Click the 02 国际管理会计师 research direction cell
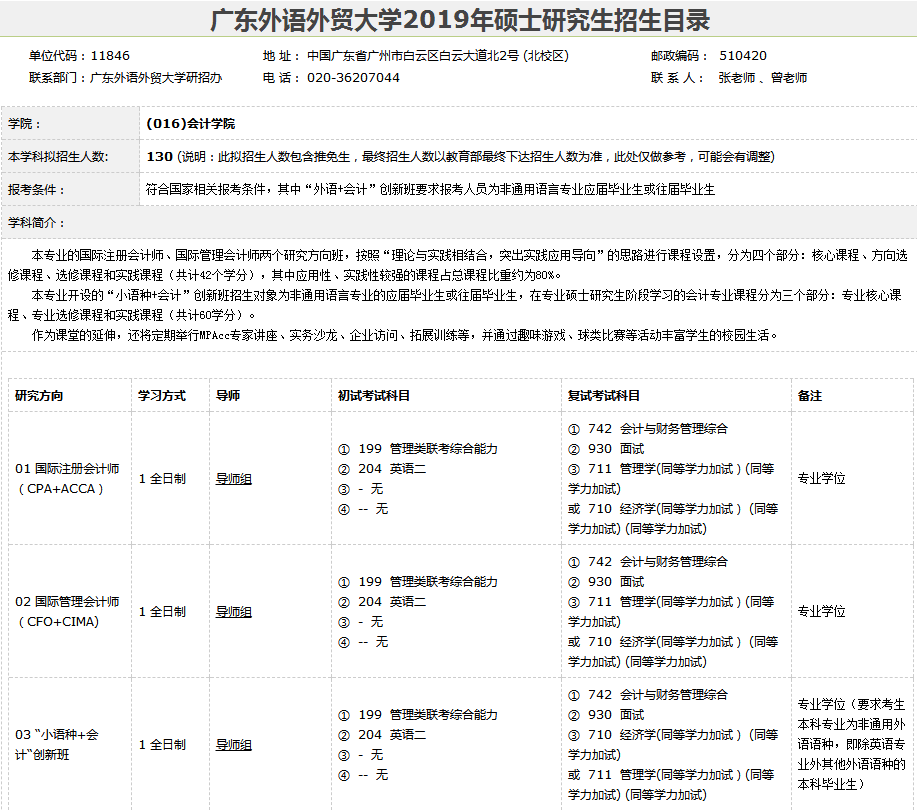 [67, 612]
